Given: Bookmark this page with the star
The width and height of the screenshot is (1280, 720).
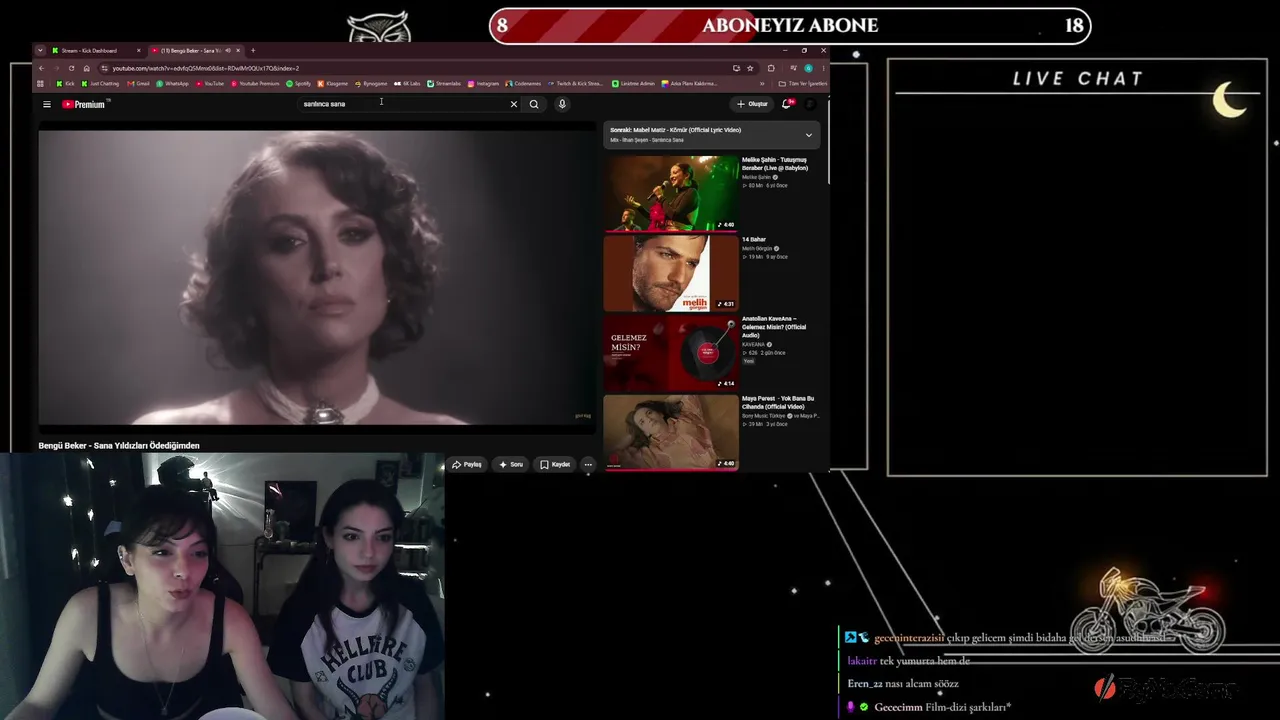Looking at the screenshot, I should point(750,68).
